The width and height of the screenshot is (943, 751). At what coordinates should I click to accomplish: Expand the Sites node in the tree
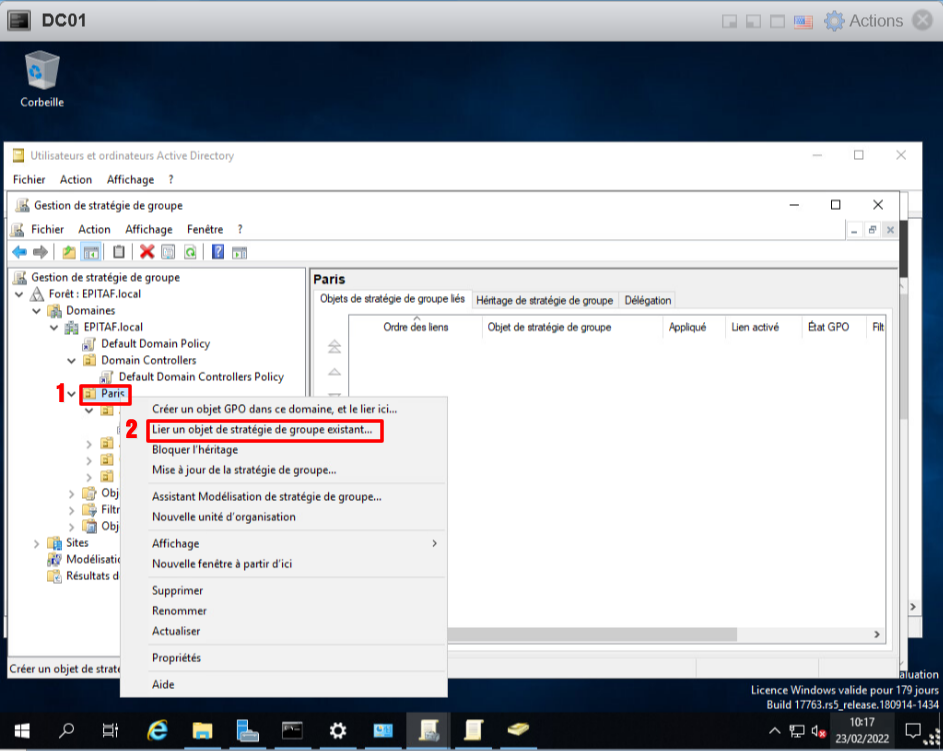[37, 543]
